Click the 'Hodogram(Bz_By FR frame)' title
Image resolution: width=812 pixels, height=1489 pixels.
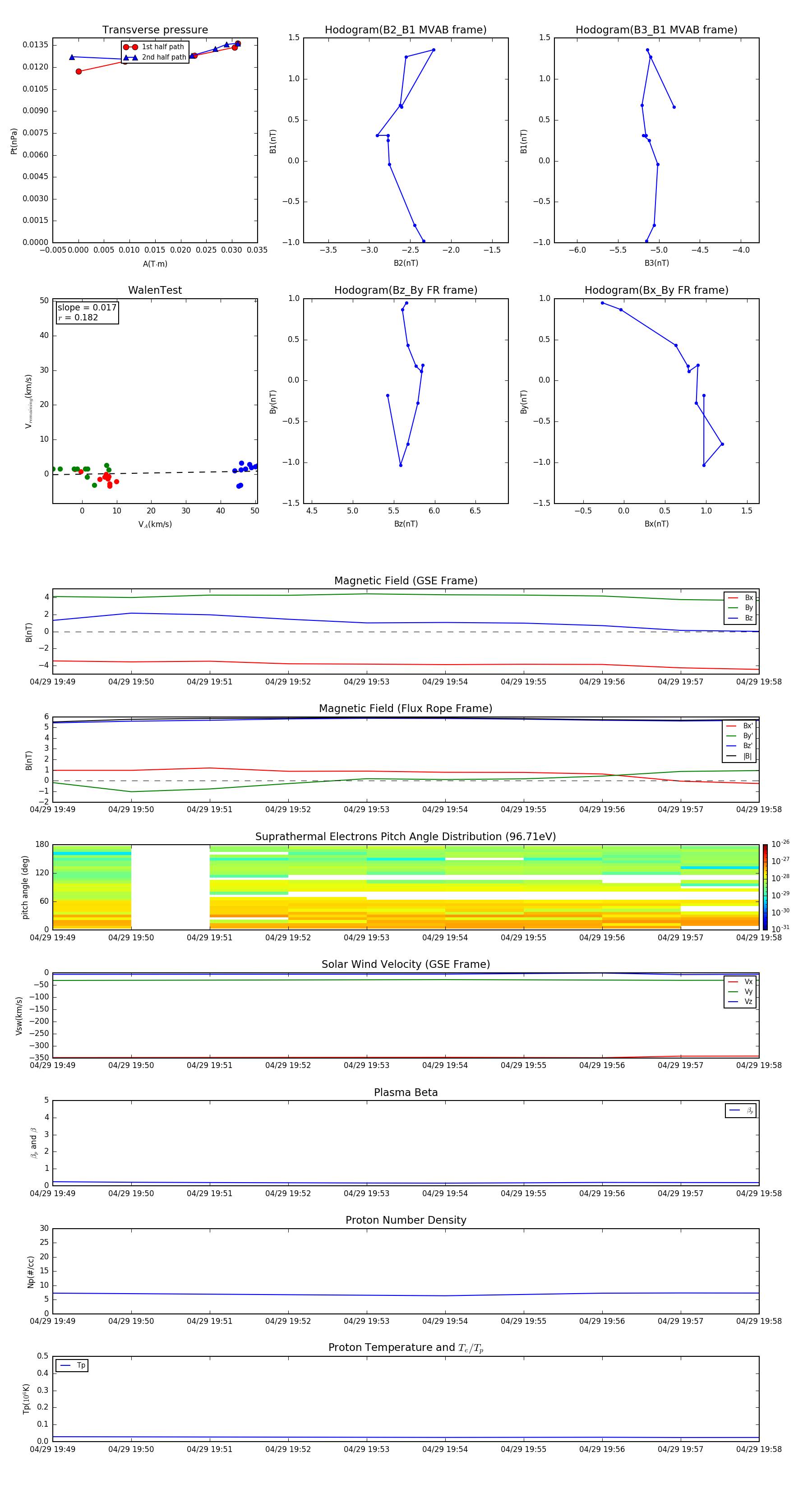pyautogui.click(x=406, y=290)
